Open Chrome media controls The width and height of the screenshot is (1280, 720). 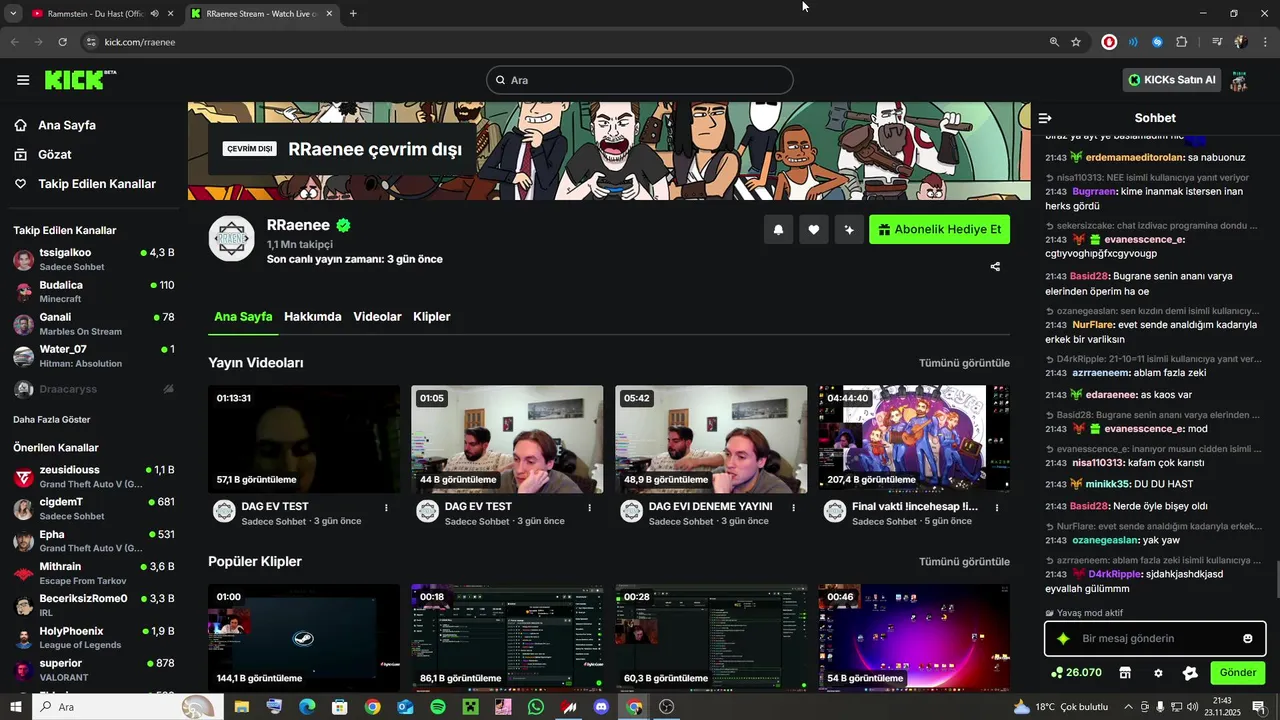coord(1217,42)
